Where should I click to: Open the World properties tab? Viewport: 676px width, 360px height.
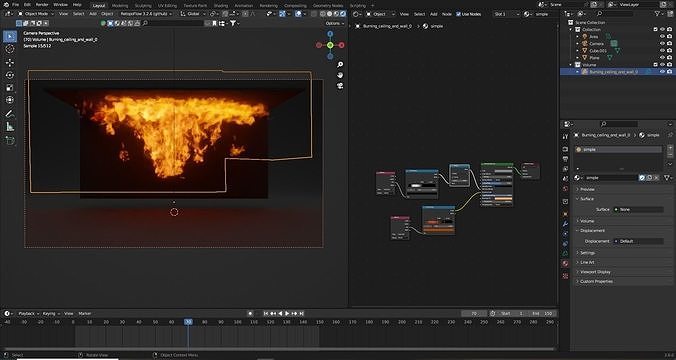565,189
